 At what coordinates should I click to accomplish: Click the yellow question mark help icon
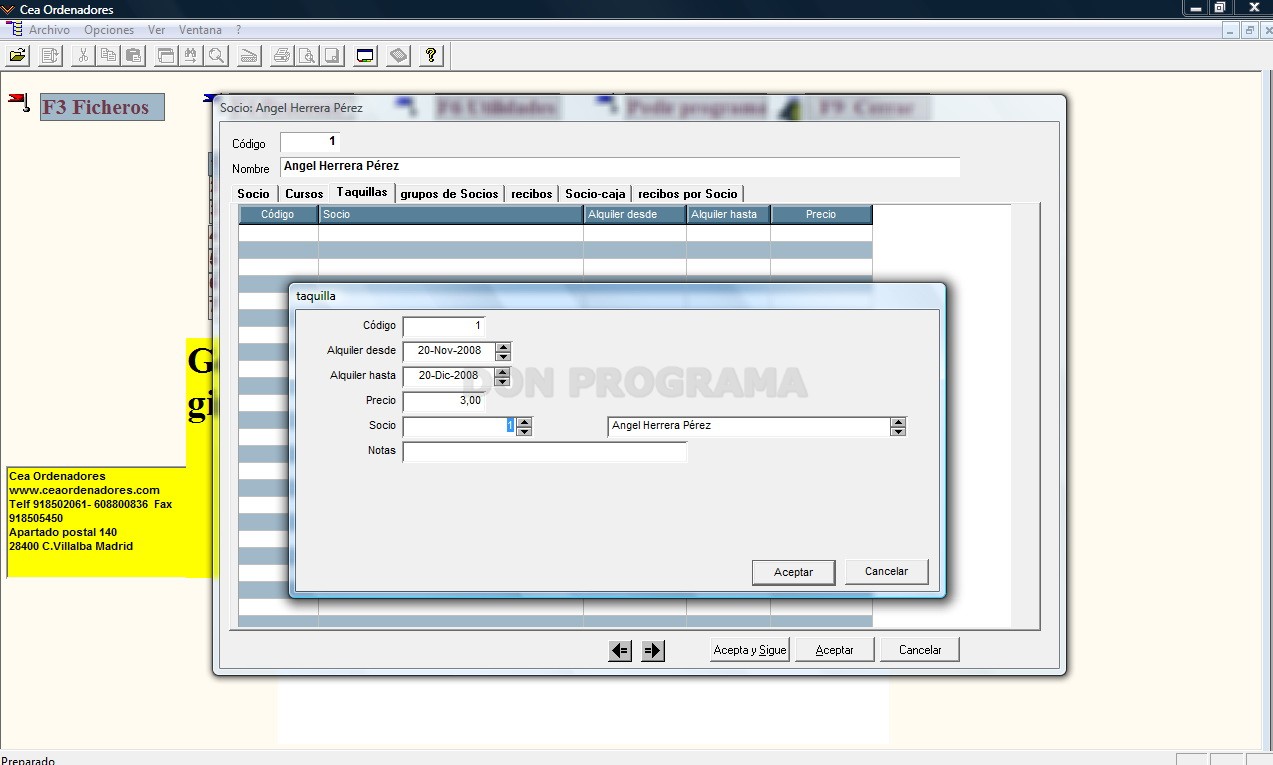point(431,56)
